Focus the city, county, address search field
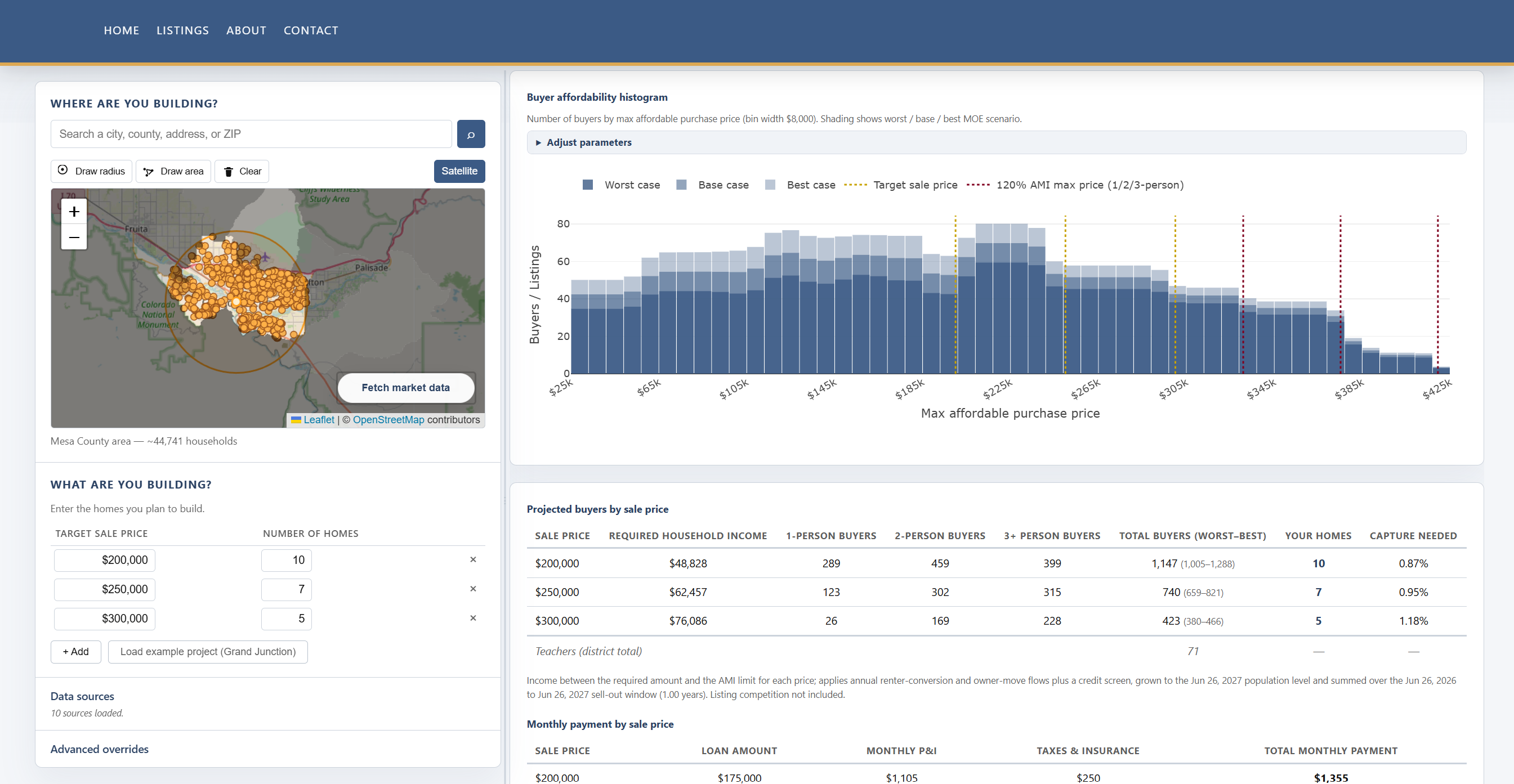The height and width of the screenshot is (784, 1514). (x=251, y=134)
